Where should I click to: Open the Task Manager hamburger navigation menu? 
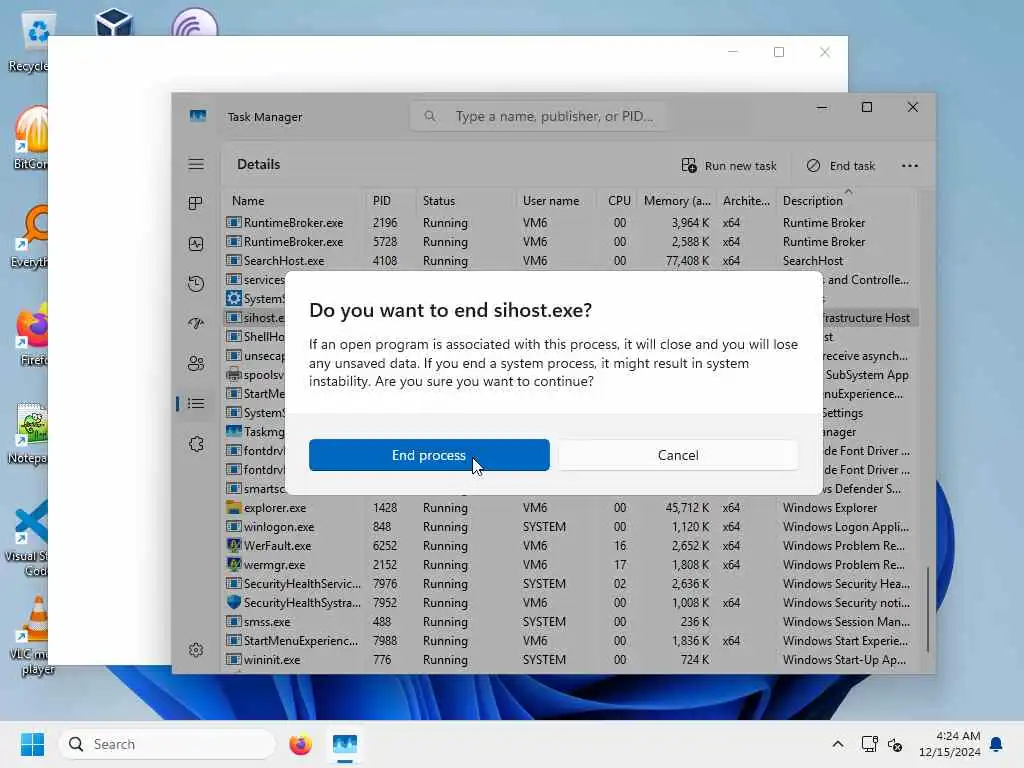tap(196, 165)
